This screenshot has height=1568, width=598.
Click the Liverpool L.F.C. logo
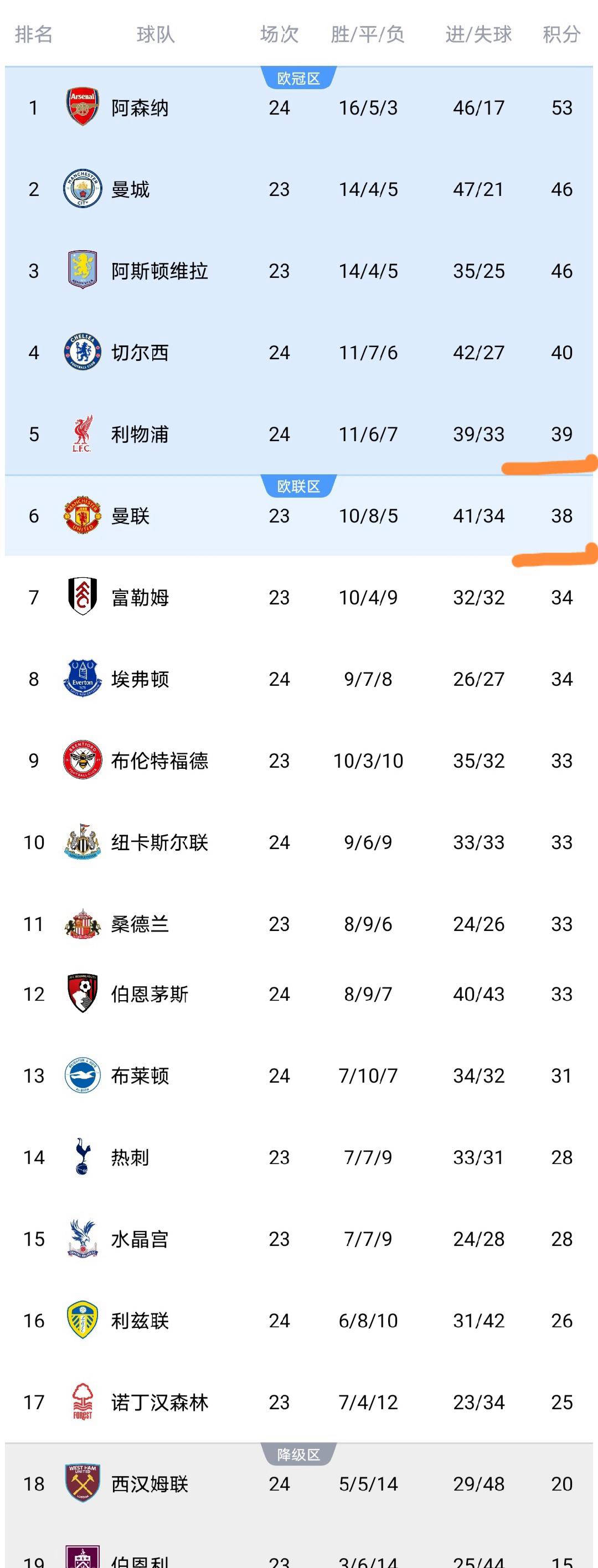[x=82, y=433]
